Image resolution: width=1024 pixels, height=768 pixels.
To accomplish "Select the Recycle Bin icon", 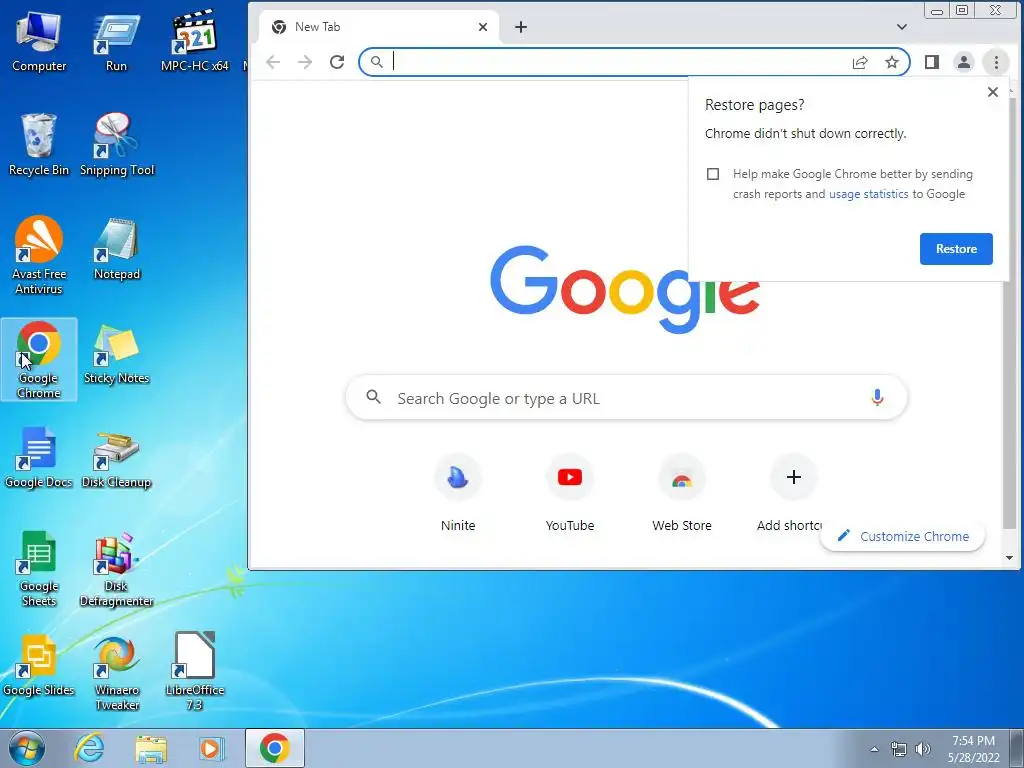I will point(39,145).
